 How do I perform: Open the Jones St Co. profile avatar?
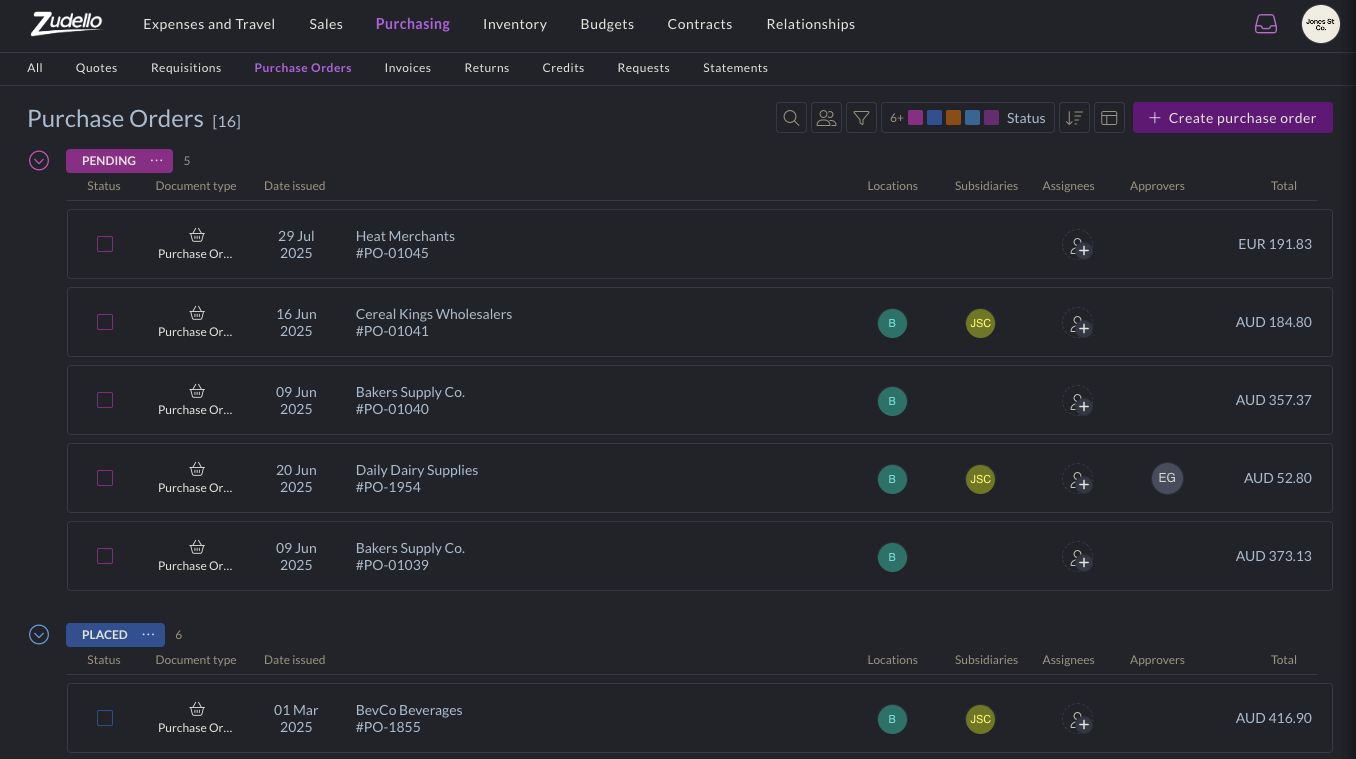(x=1320, y=24)
